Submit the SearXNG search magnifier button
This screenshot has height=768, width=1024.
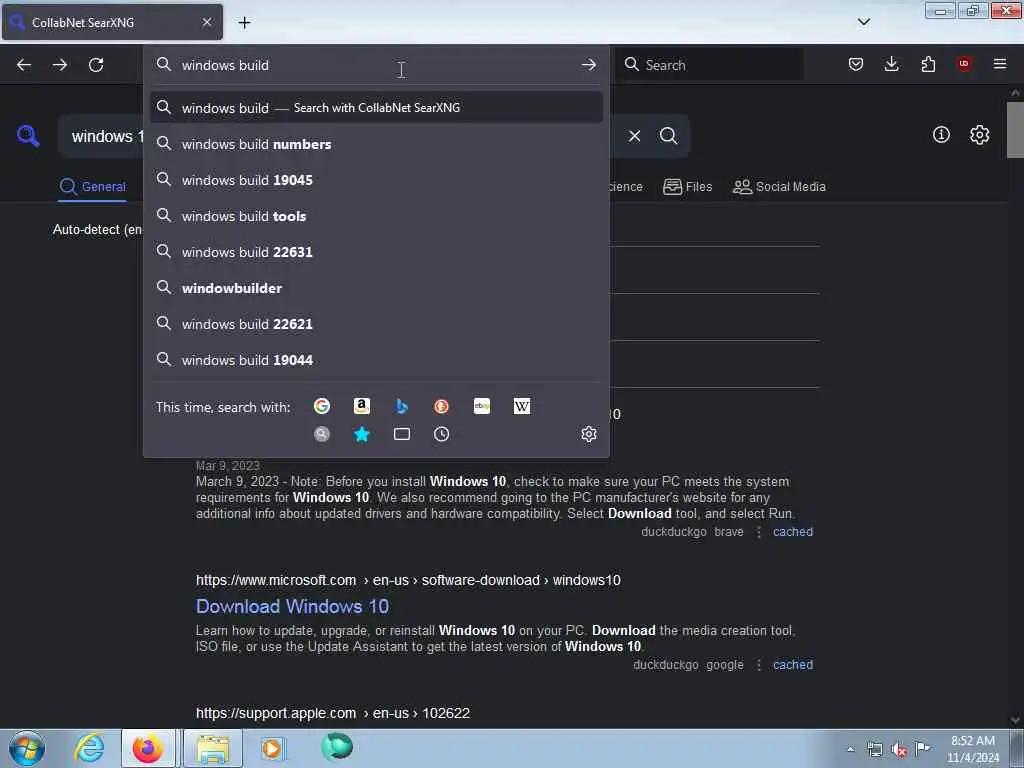coord(668,136)
